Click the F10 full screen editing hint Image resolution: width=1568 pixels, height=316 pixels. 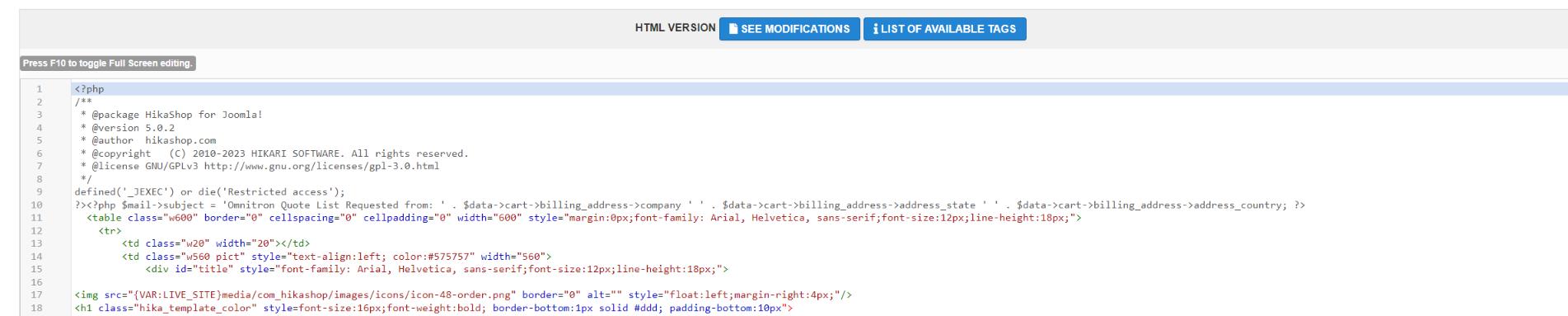coord(108,64)
